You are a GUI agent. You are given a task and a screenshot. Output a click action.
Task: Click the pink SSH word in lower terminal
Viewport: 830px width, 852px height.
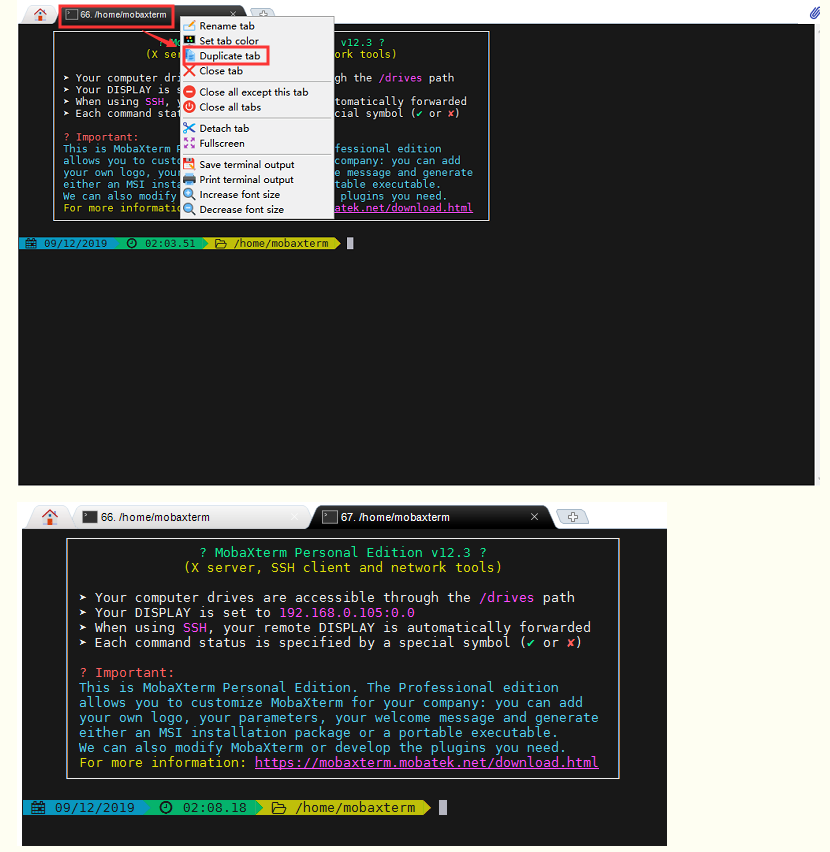194,628
